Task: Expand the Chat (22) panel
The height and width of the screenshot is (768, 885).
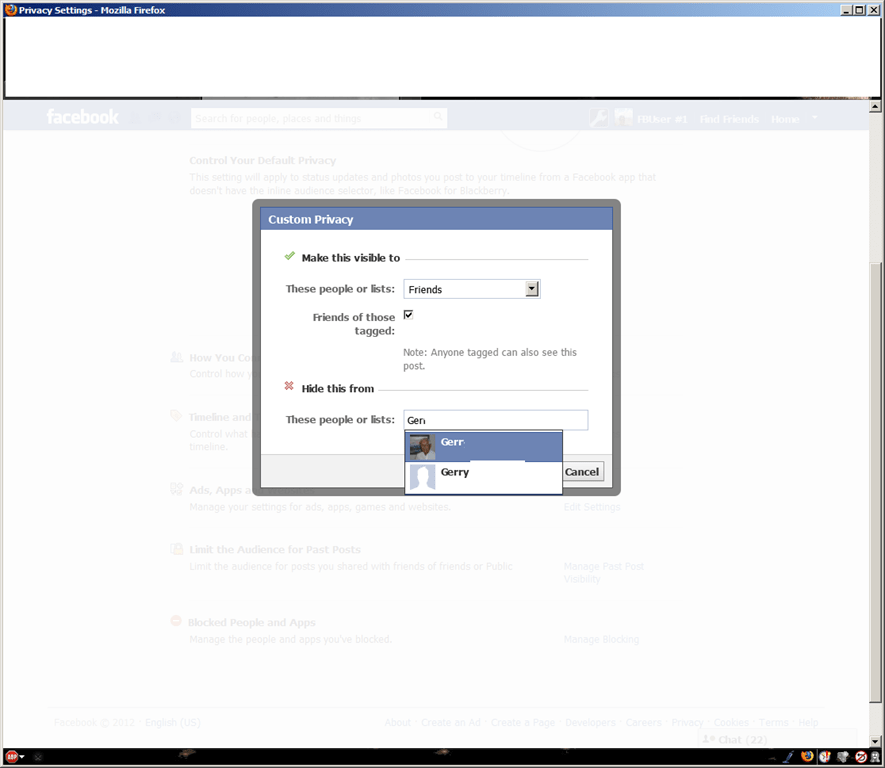Action: pyautogui.click(x=735, y=739)
